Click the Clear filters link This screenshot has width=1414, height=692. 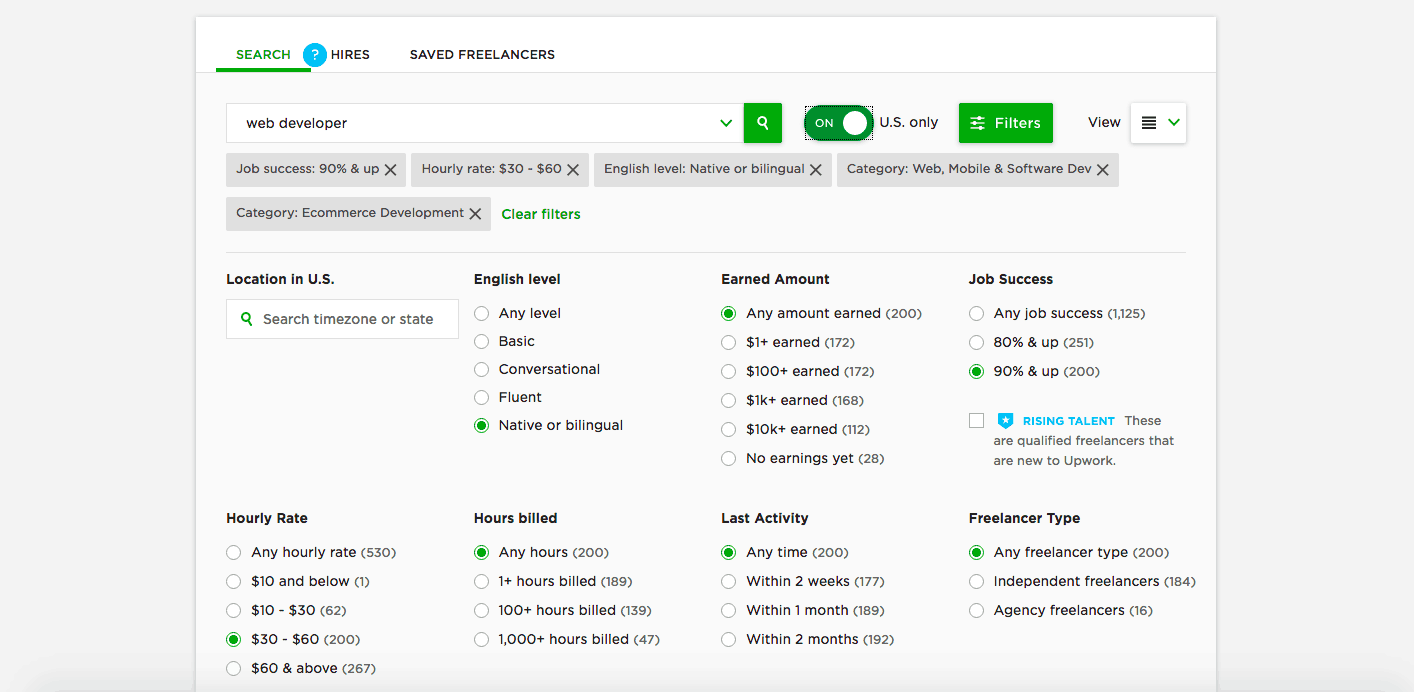(x=541, y=214)
